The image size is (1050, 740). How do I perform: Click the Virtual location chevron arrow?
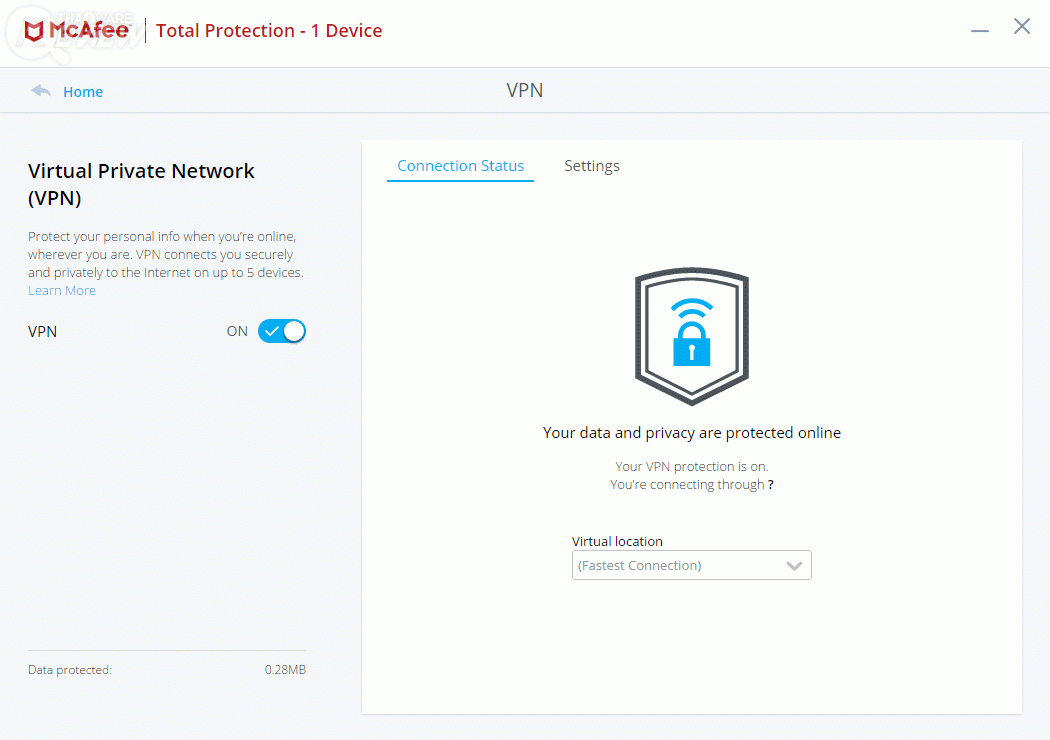[x=794, y=566]
